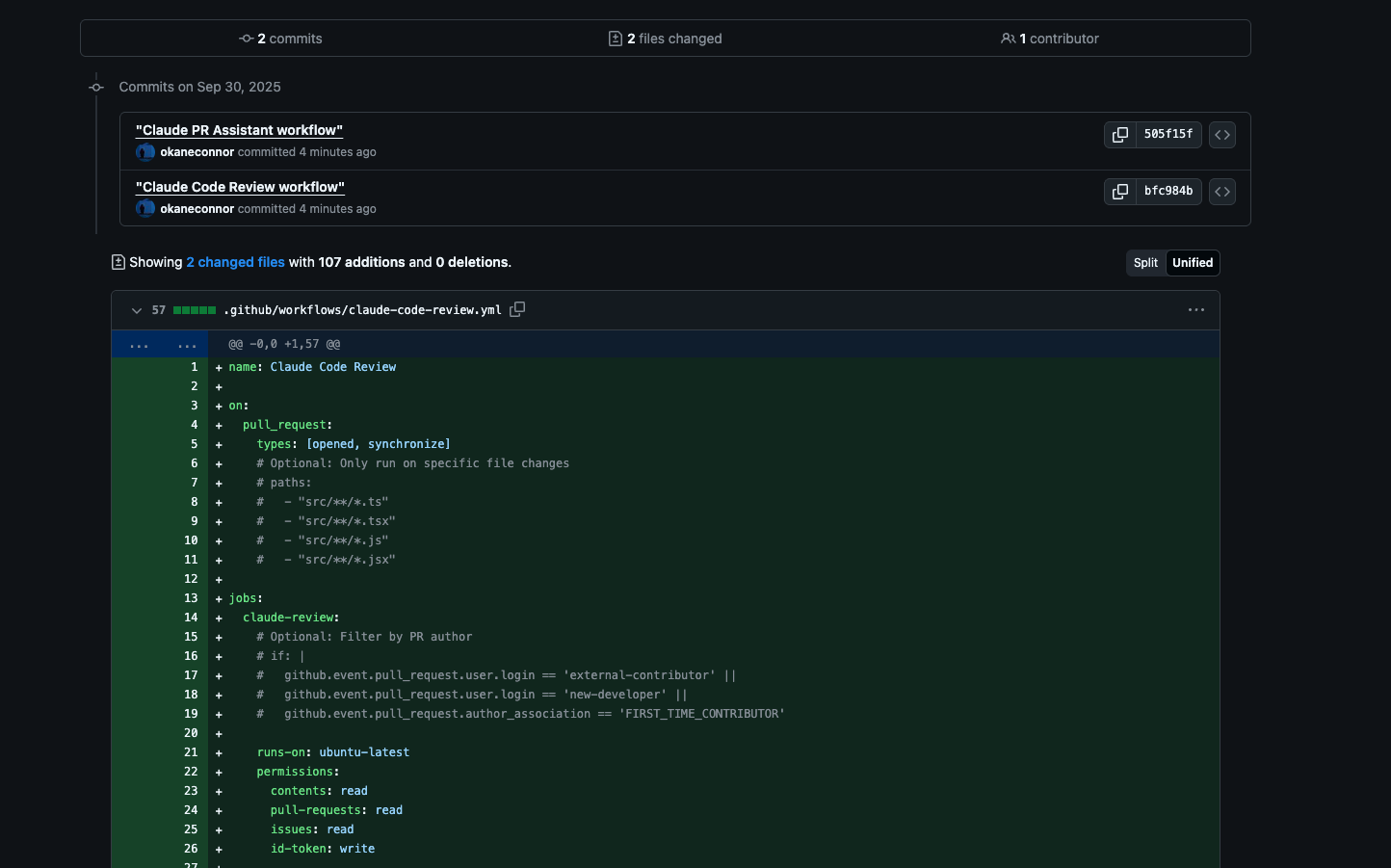Browse repository at commit bfc984b
The image size is (1391, 868).
pos(1221,192)
